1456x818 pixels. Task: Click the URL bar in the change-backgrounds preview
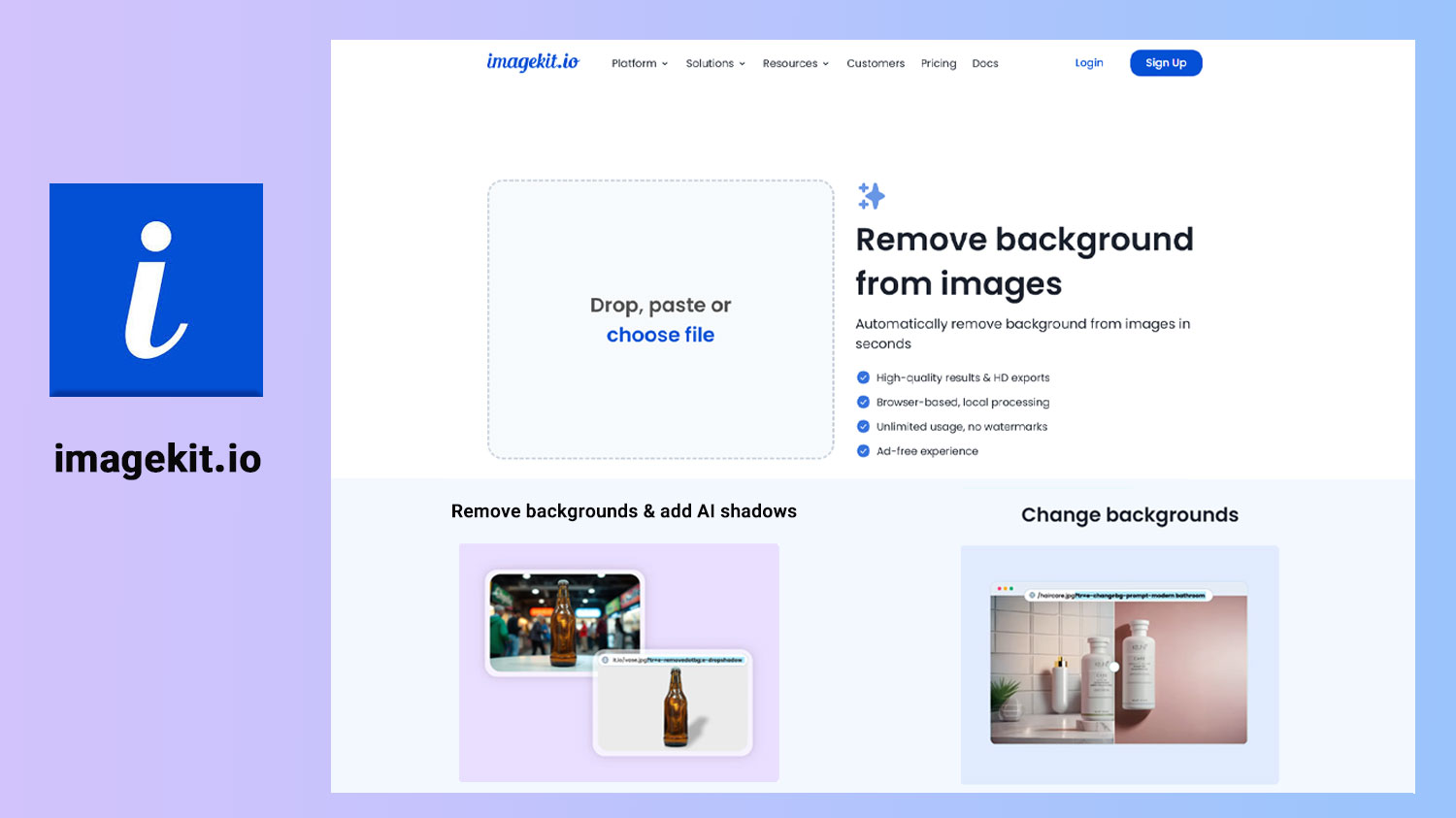tap(1118, 595)
